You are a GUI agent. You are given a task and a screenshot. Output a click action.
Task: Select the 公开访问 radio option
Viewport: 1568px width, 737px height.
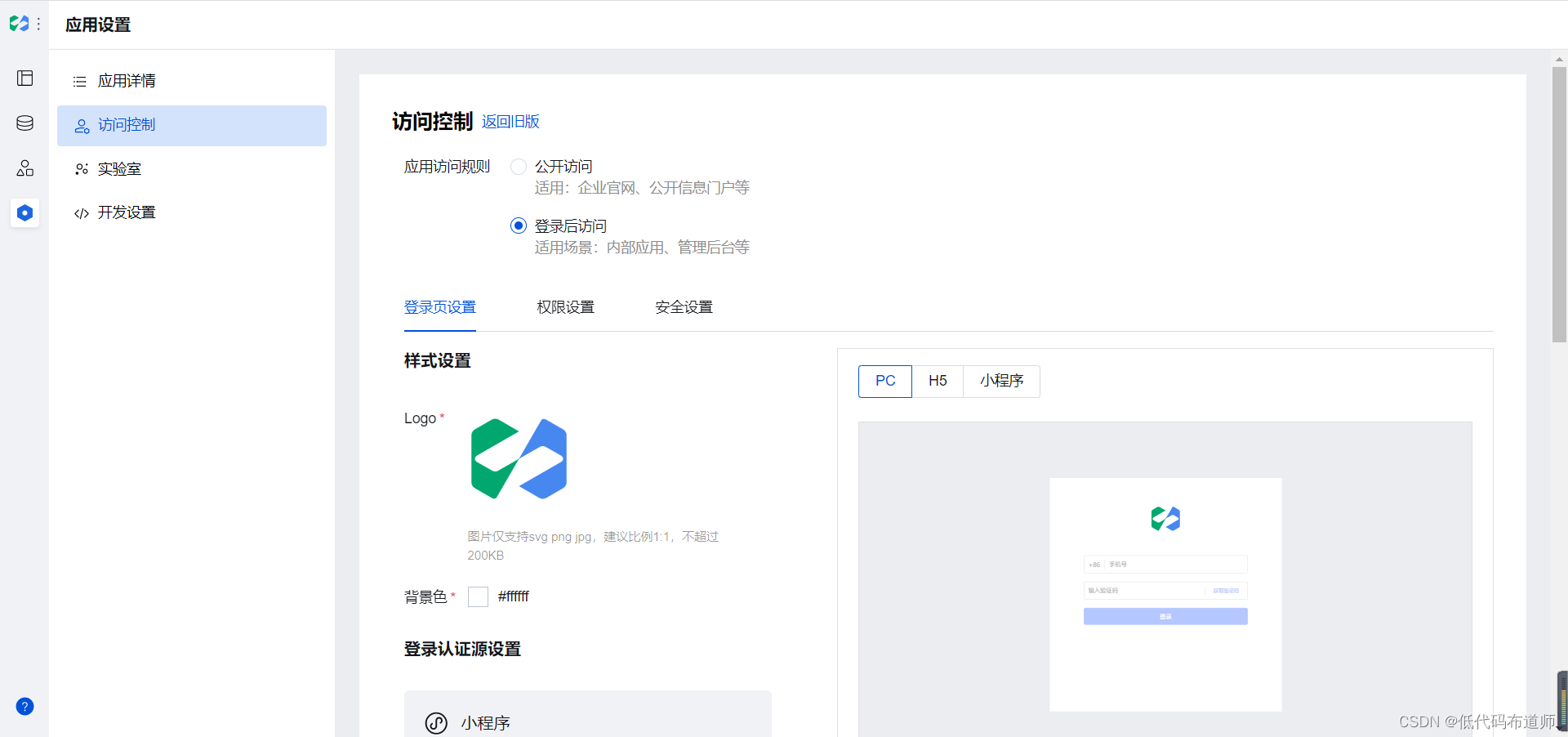[519, 166]
